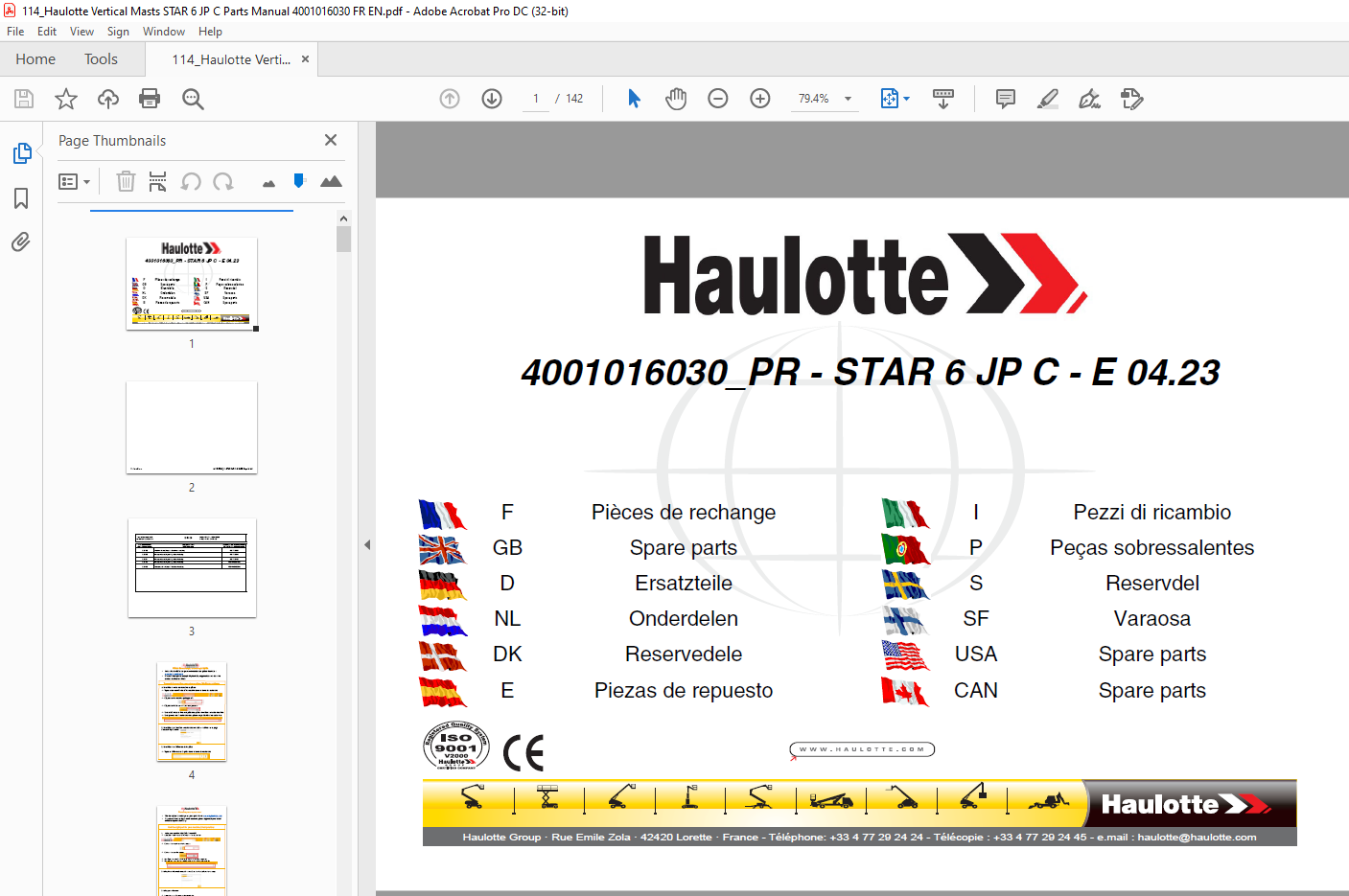Open the find text magnifier tool
The image size is (1349, 896).
click(193, 99)
